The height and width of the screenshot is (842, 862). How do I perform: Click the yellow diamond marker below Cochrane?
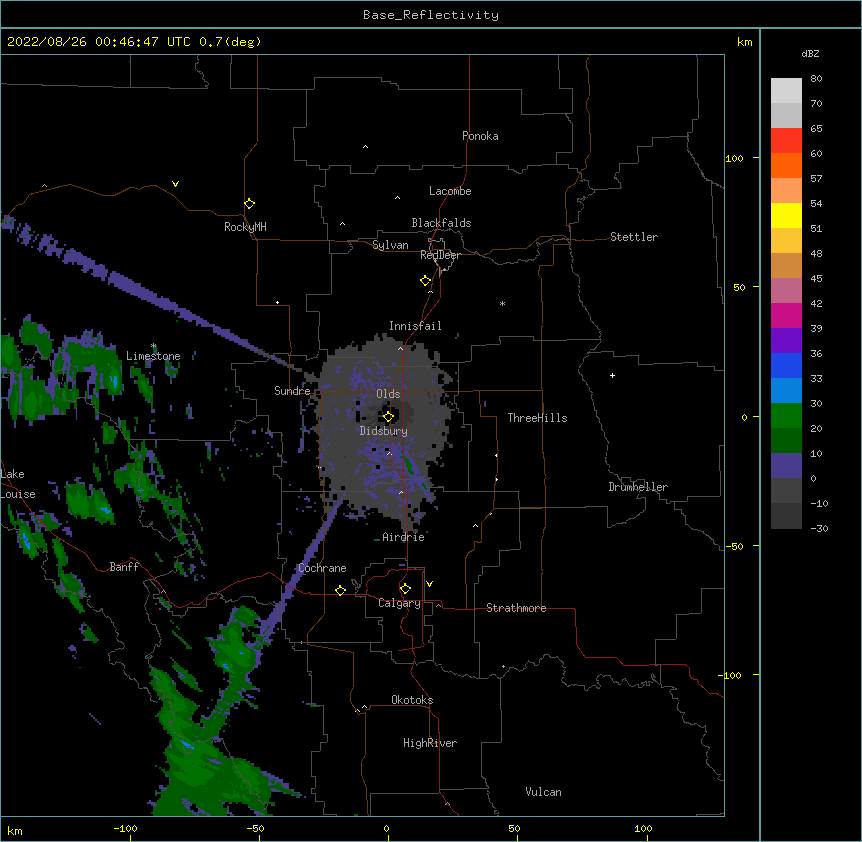point(340,590)
